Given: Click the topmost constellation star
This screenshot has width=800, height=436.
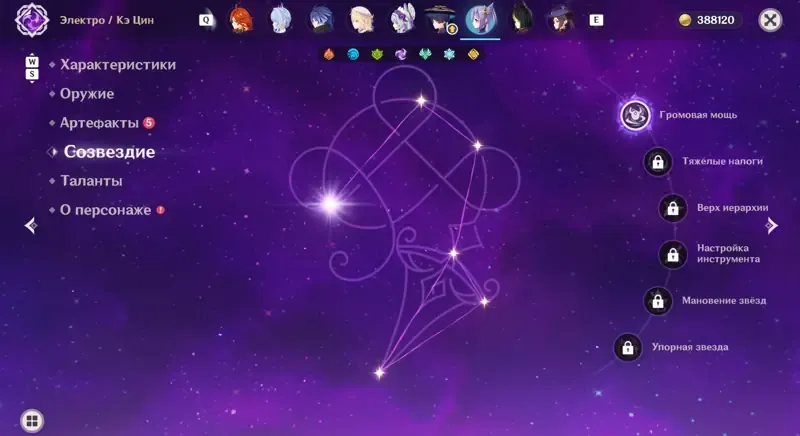Looking at the screenshot, I should point(421,101).
